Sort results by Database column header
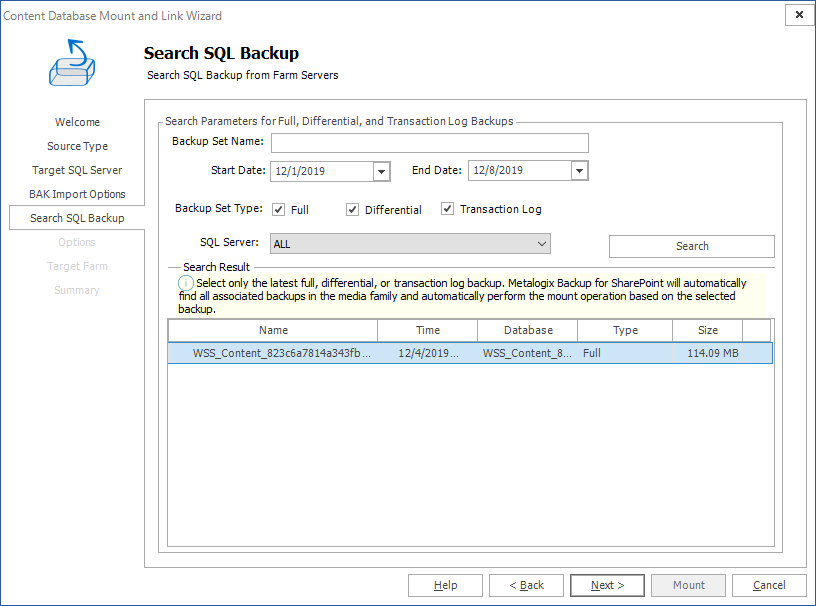816x606 pixels. [528, 330]
